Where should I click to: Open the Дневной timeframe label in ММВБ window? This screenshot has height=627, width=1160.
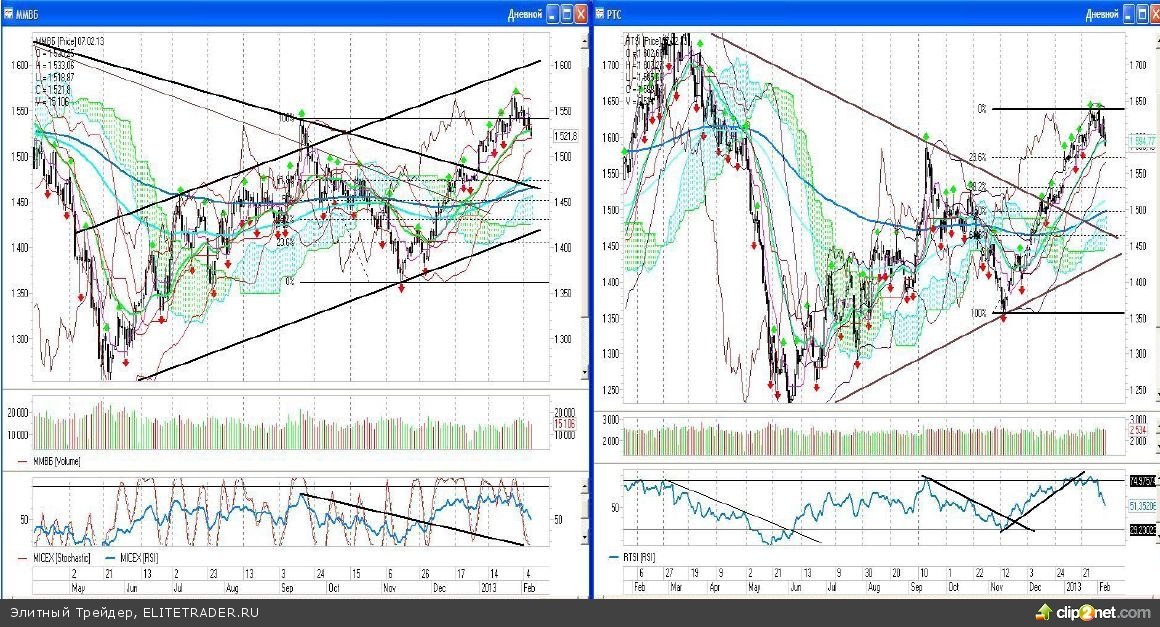[525, 15]
